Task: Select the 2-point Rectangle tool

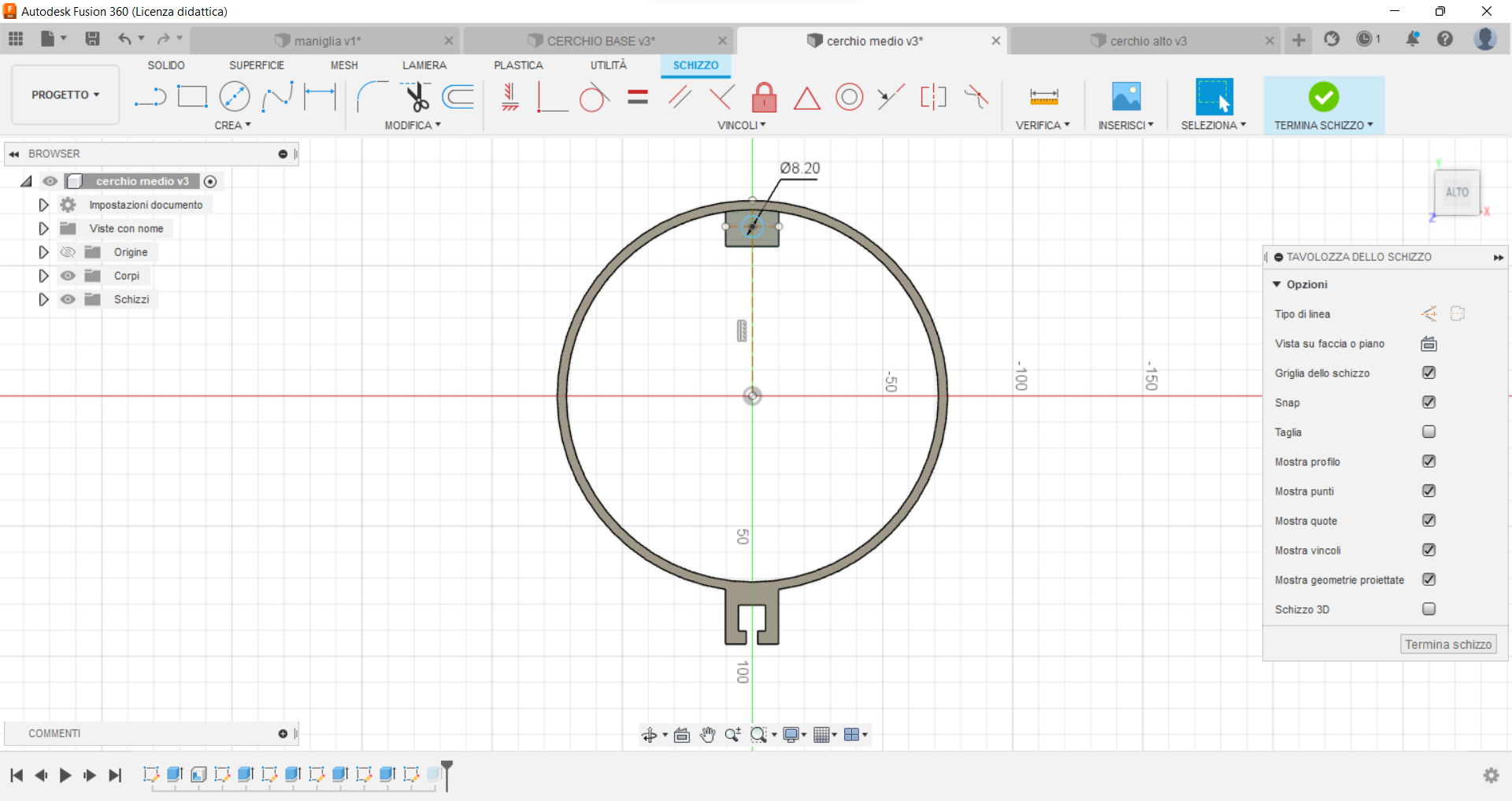Action: tap(192, 96)
